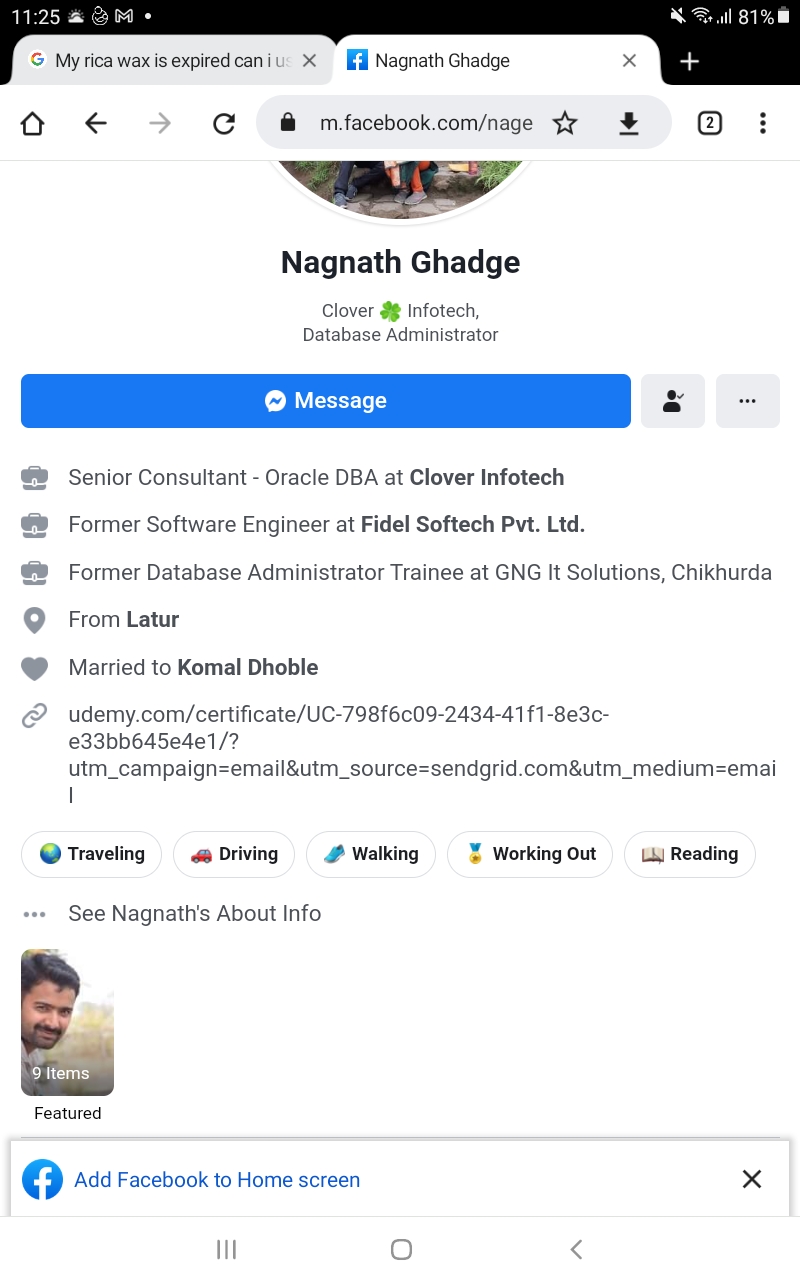Open the Clover Infotech page link
The width and height of the screenshot is (800, 1280).
click(x=487, y=477)
